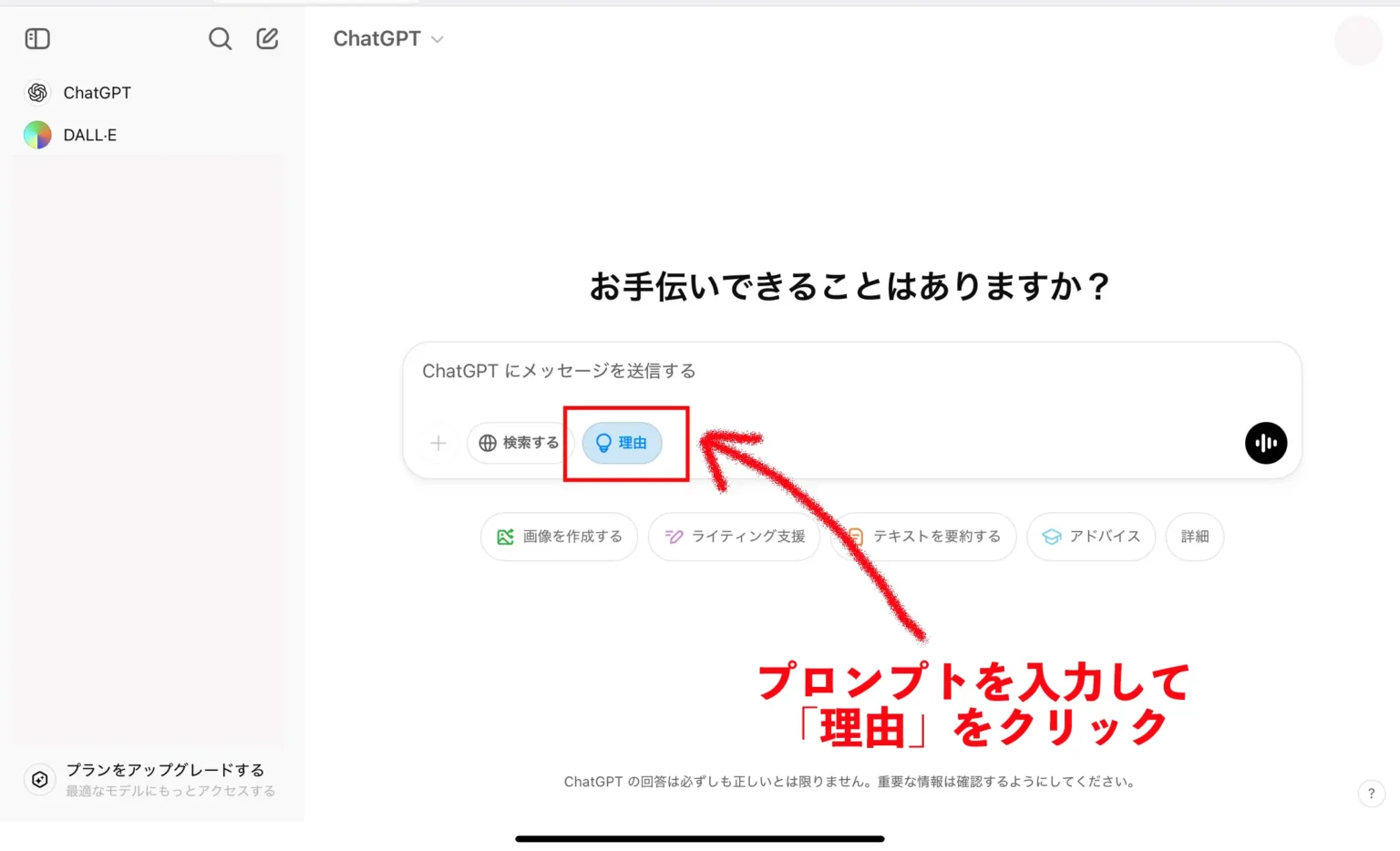The width and height of the screenshot is (1400, 851).
Task: Click the plus attachment icon
Action: [438, 443]
